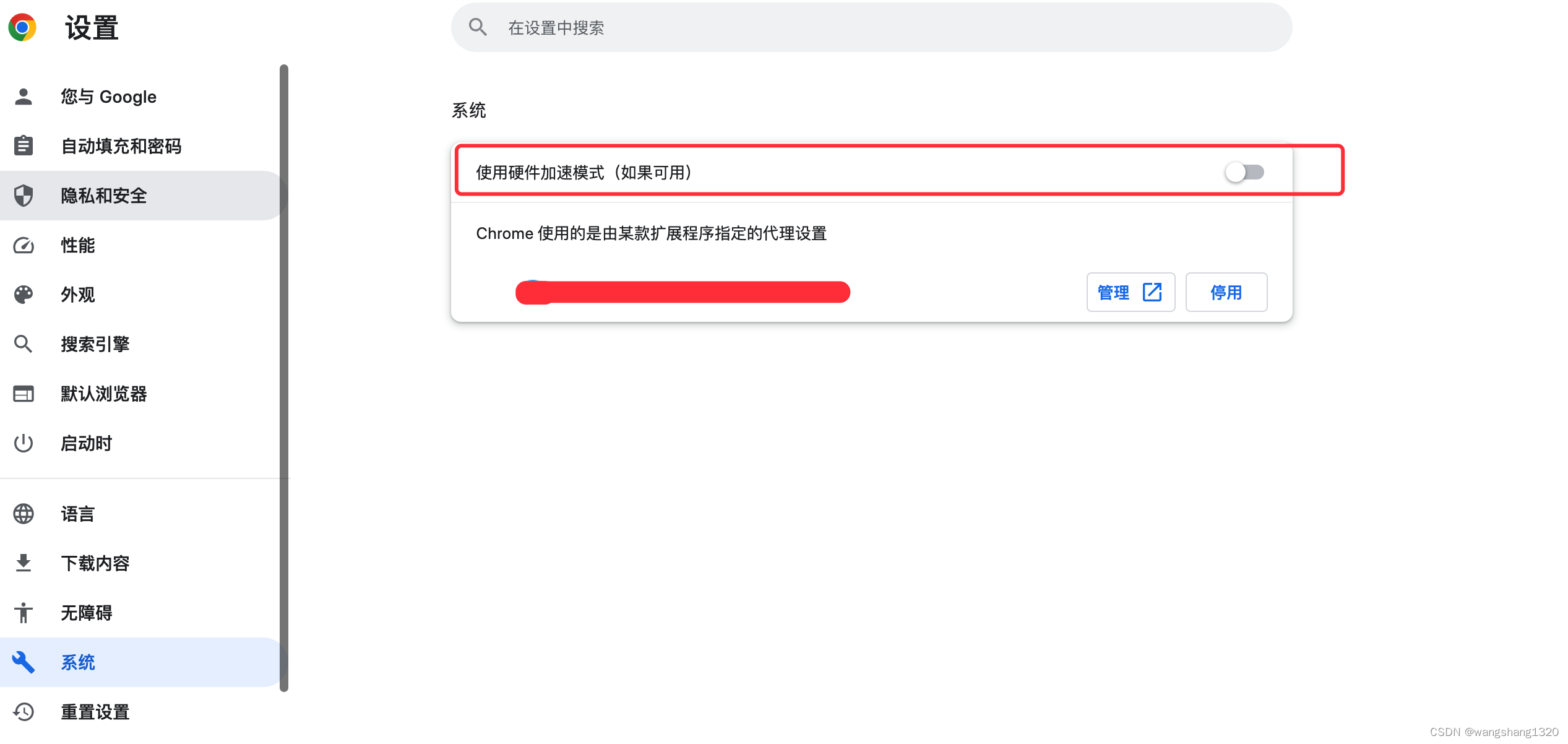Open 无障碍 settings
The width and height of the screenshot is (1568, 744).
tap(141, 613)
